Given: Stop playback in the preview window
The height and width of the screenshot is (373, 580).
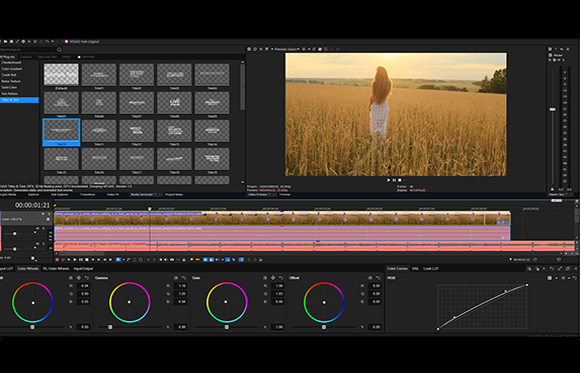Looking at the screenshot, I should tap(400, 180).
